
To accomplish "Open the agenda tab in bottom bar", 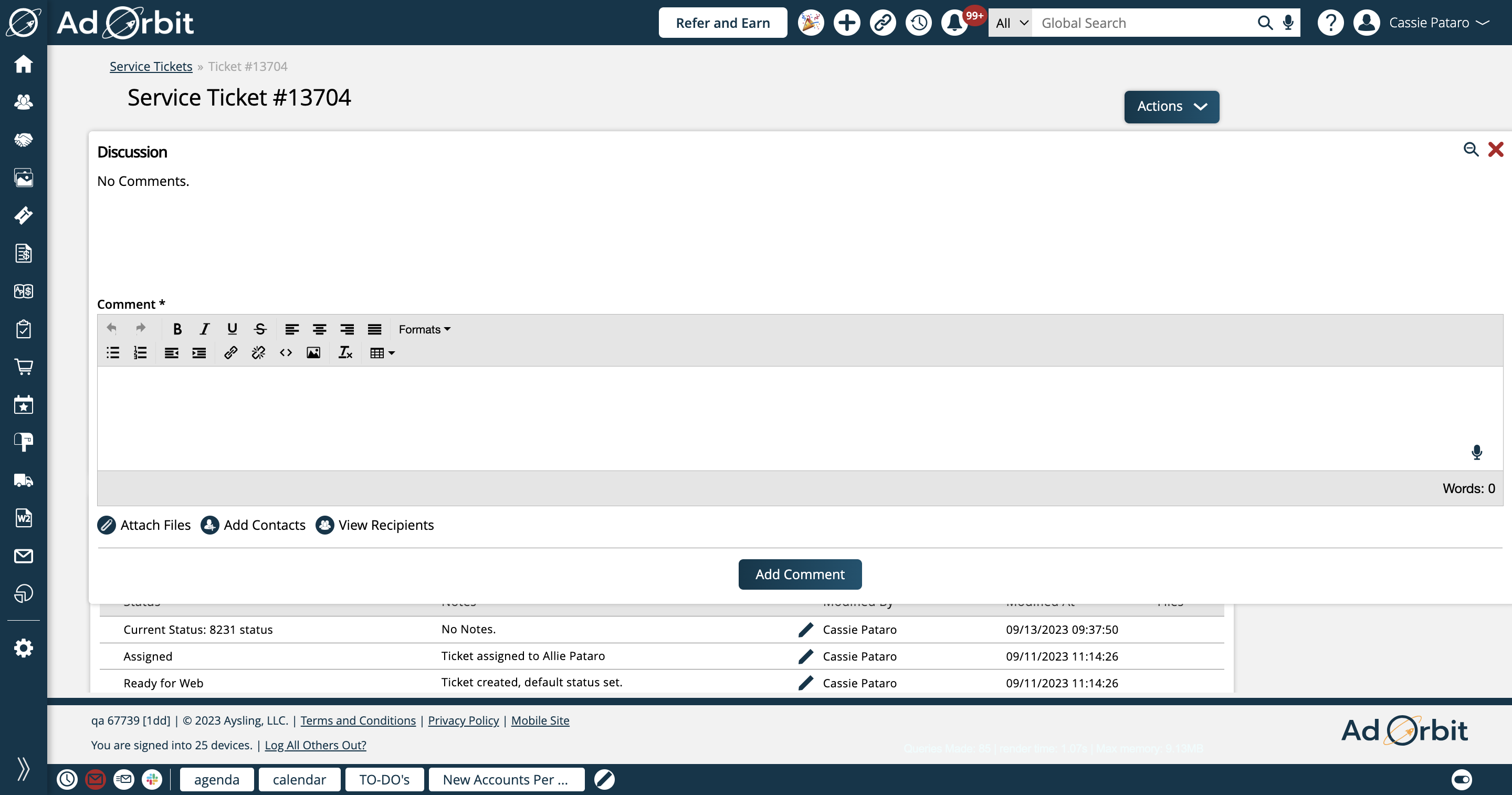I will (x=217, y=779).
